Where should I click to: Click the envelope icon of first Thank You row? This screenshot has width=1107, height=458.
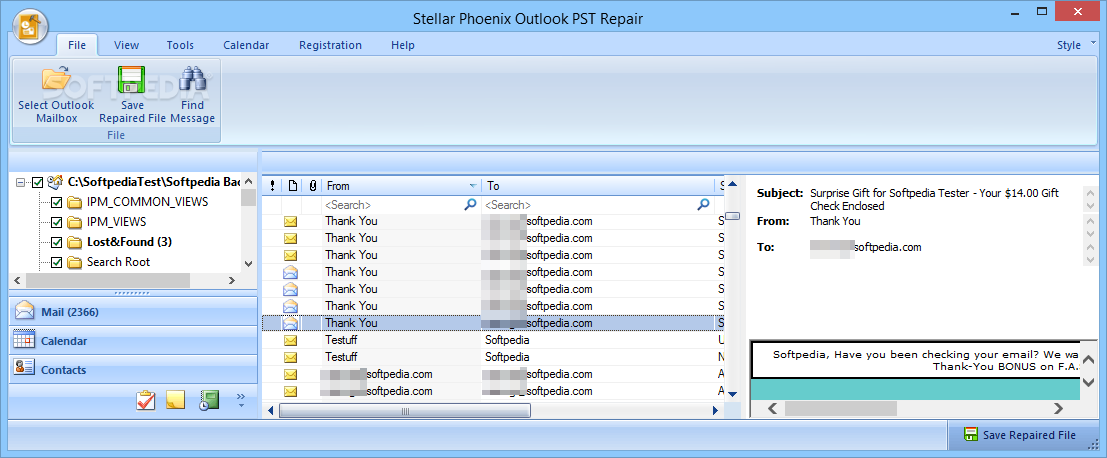tap(290, 222)
